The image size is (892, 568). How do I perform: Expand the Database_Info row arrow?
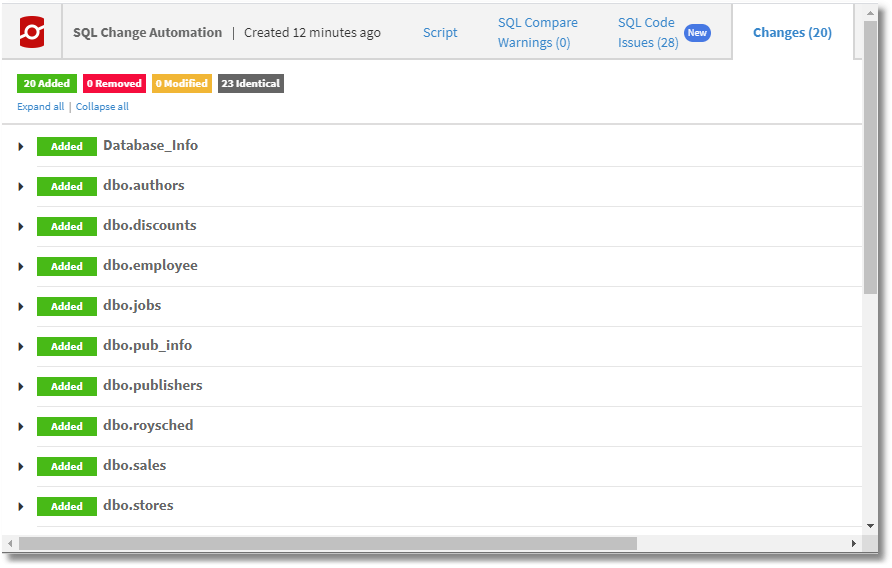[x=21, y=147]
